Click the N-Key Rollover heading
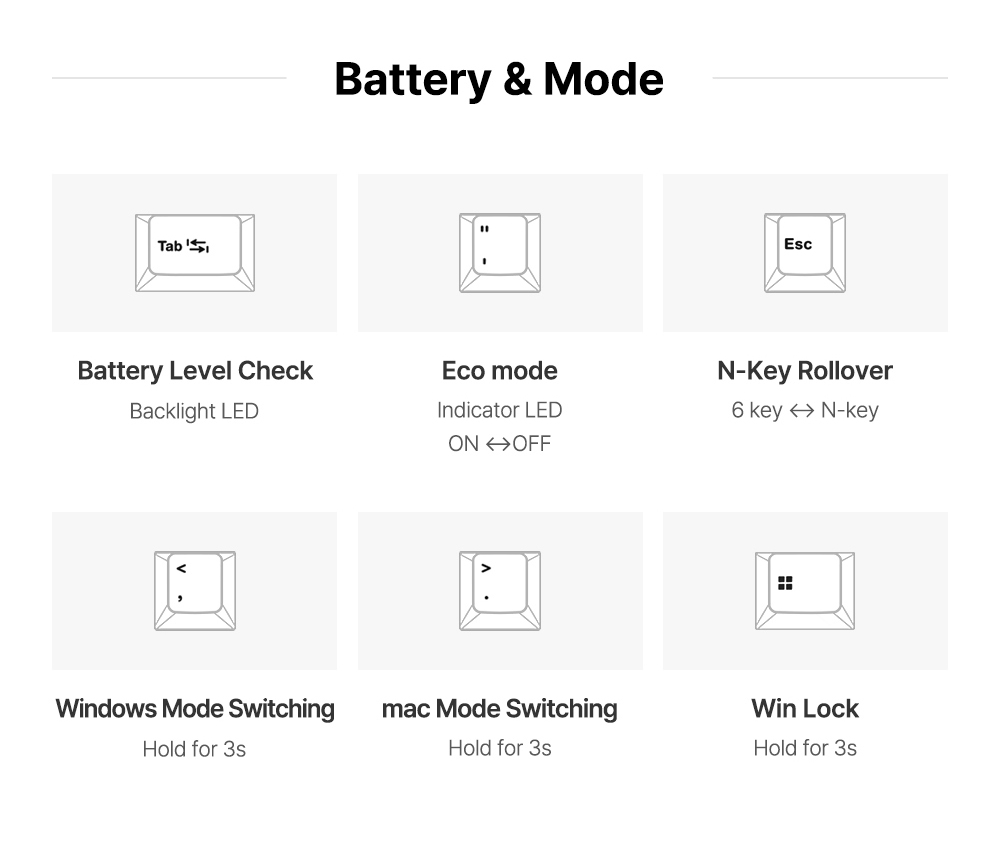 (805, 371)
